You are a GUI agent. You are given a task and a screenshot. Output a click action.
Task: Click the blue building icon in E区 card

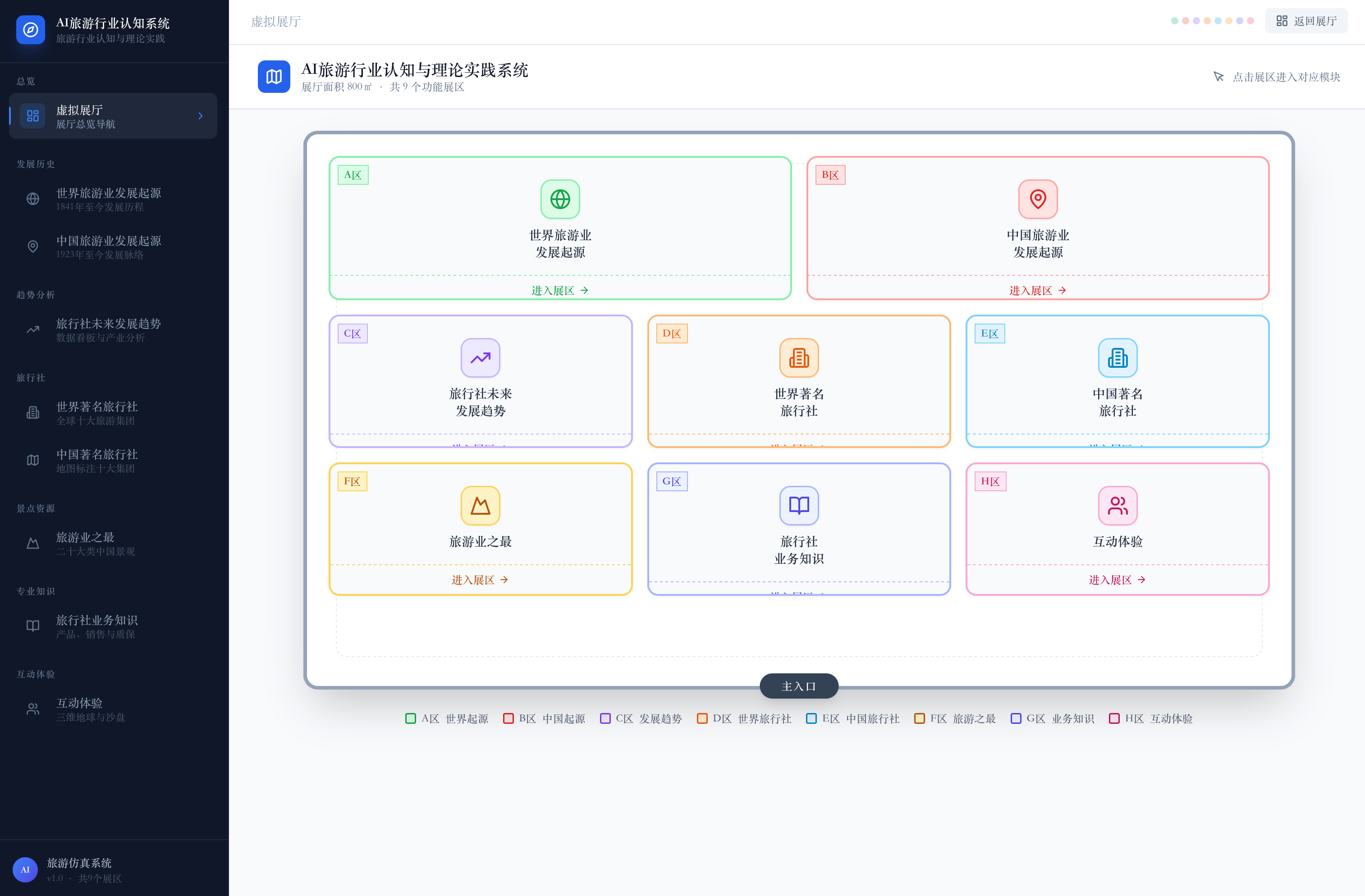tap(1117, 358)
